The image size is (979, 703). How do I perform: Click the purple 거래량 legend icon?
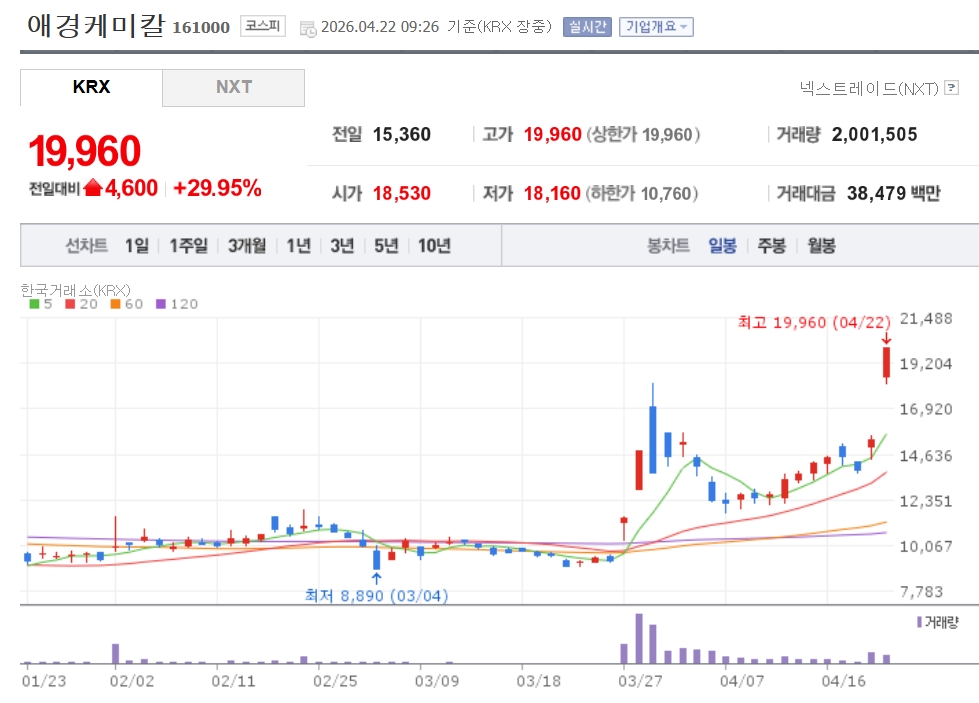(x=920, y=622)
